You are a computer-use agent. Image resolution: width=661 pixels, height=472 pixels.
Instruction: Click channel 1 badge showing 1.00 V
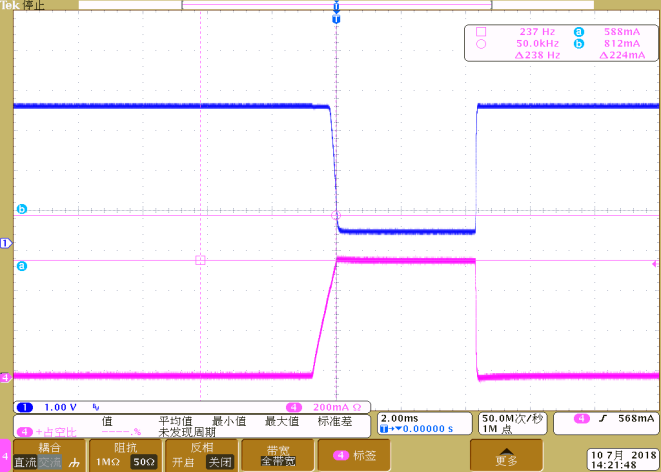(x=42, y=407)
